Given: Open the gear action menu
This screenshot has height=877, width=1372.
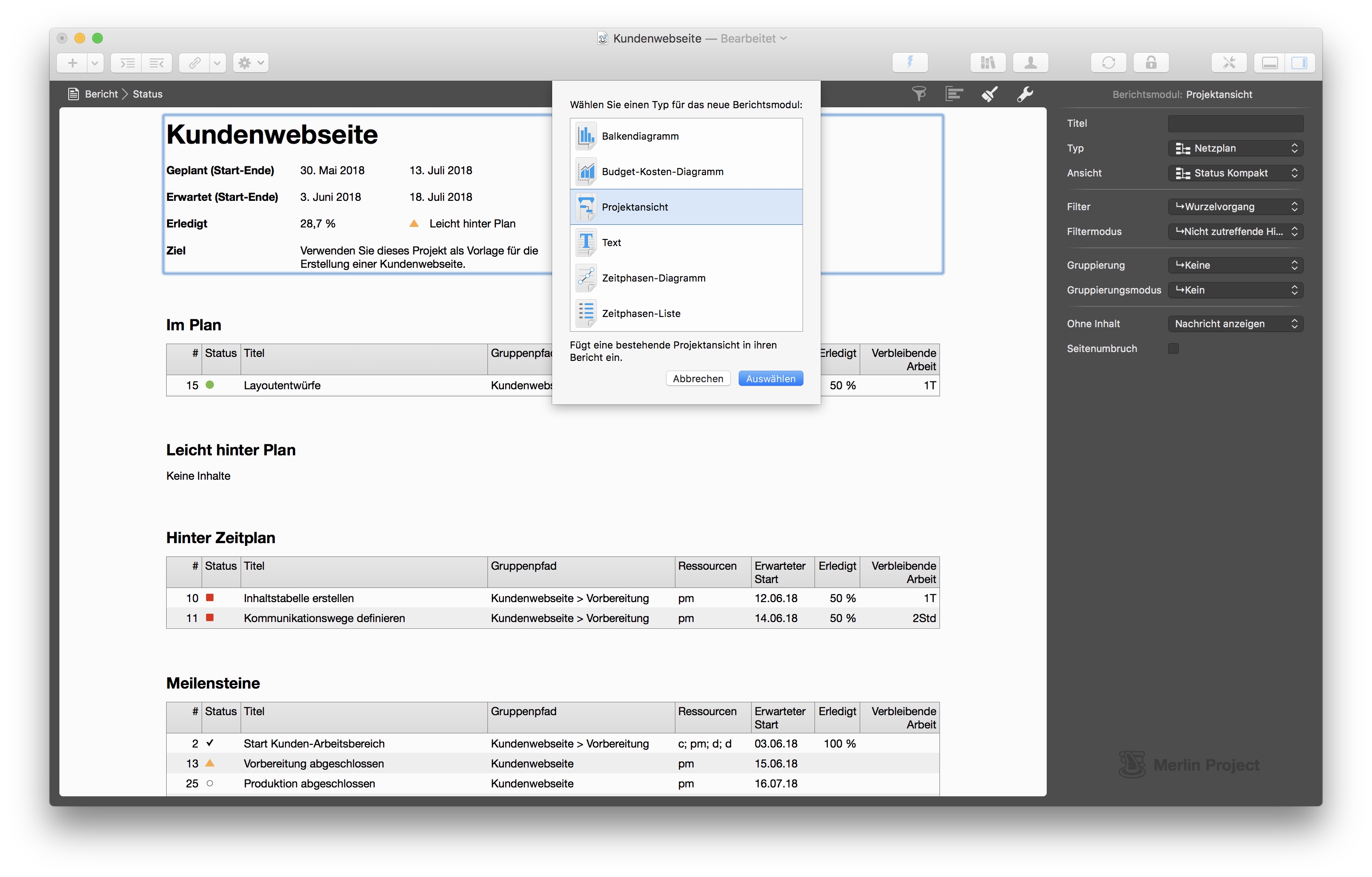Looking at the screenshot, I should [x=251, y=63].
